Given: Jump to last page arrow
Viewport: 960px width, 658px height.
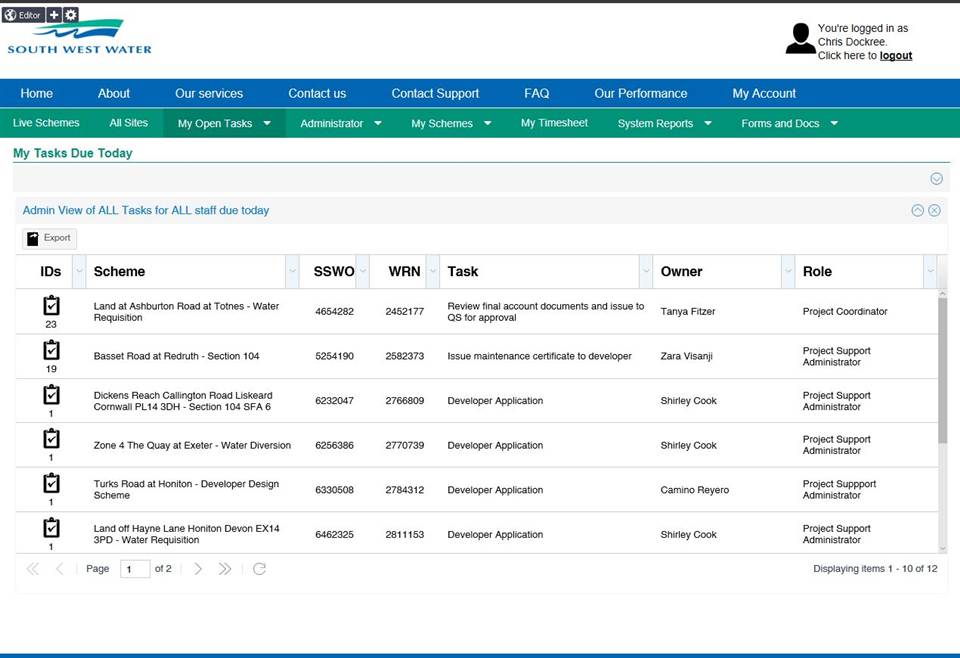Looking at the screenshot, I should (x=225, y=569).
